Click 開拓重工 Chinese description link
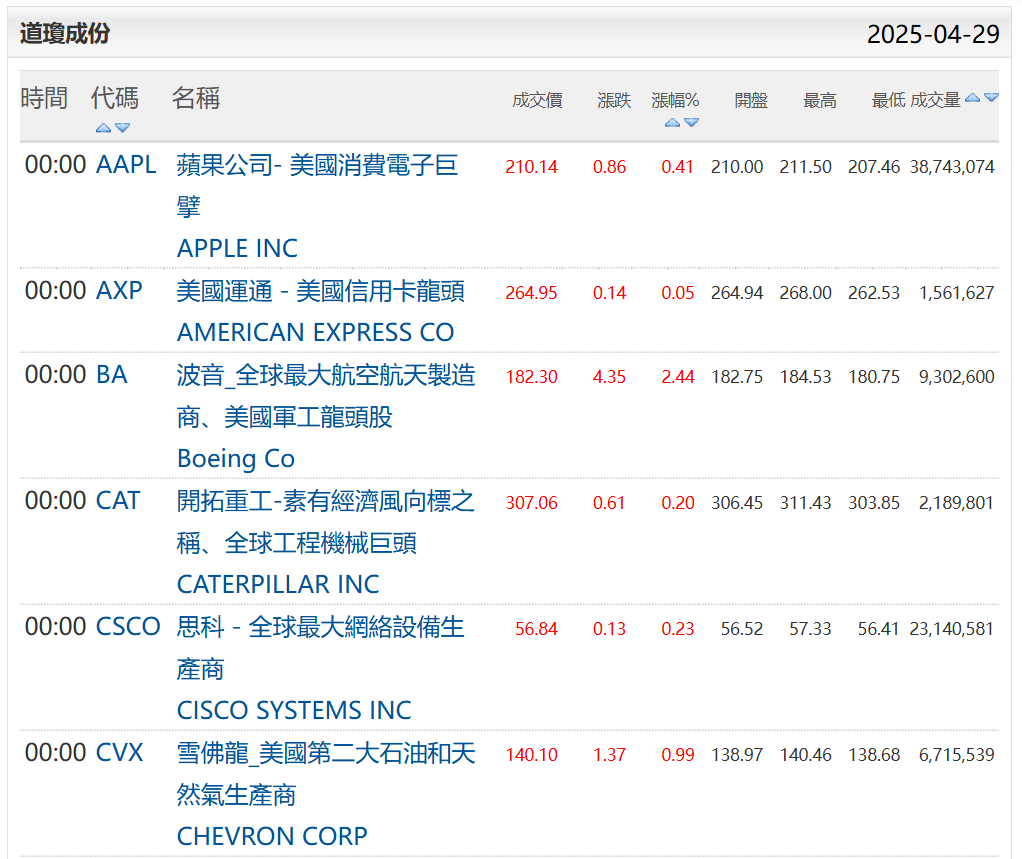Screen dimensions: 1022x859 point(326,521)
